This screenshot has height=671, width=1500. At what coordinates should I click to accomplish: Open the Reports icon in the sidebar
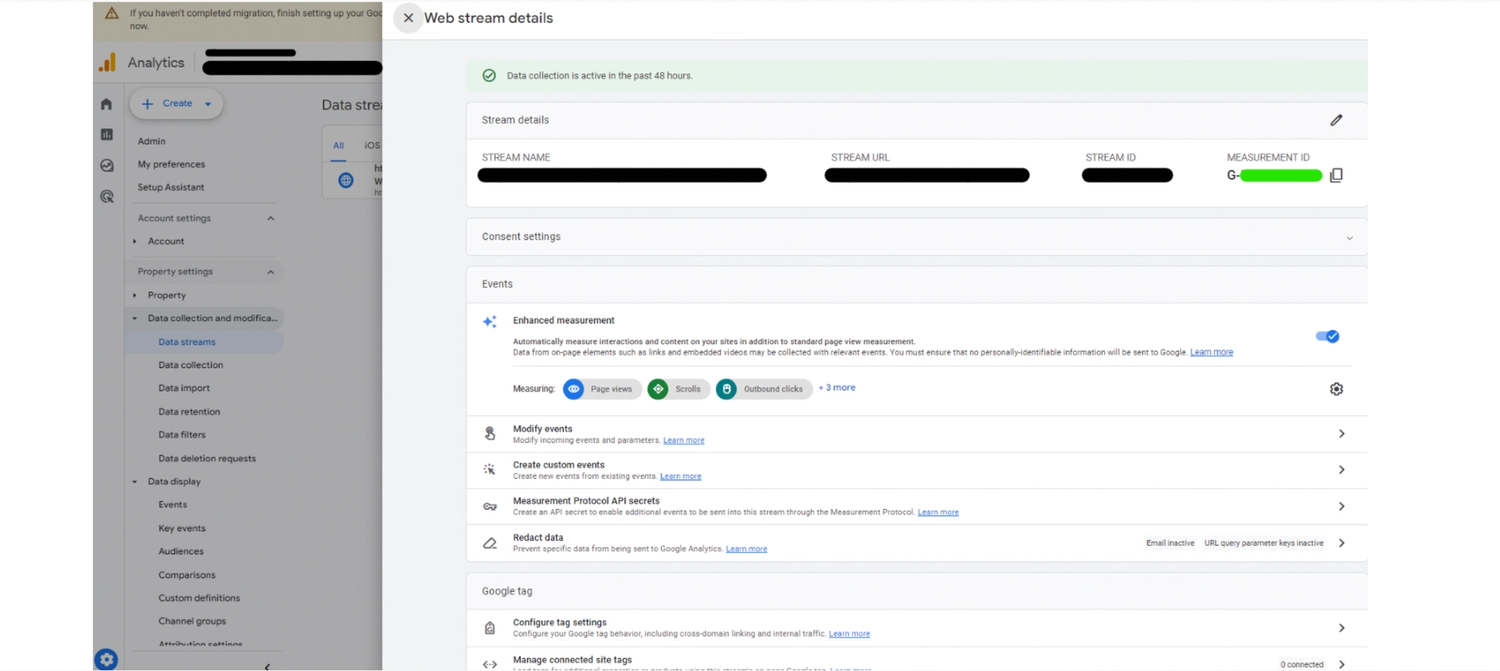click(x=106, y=133)
